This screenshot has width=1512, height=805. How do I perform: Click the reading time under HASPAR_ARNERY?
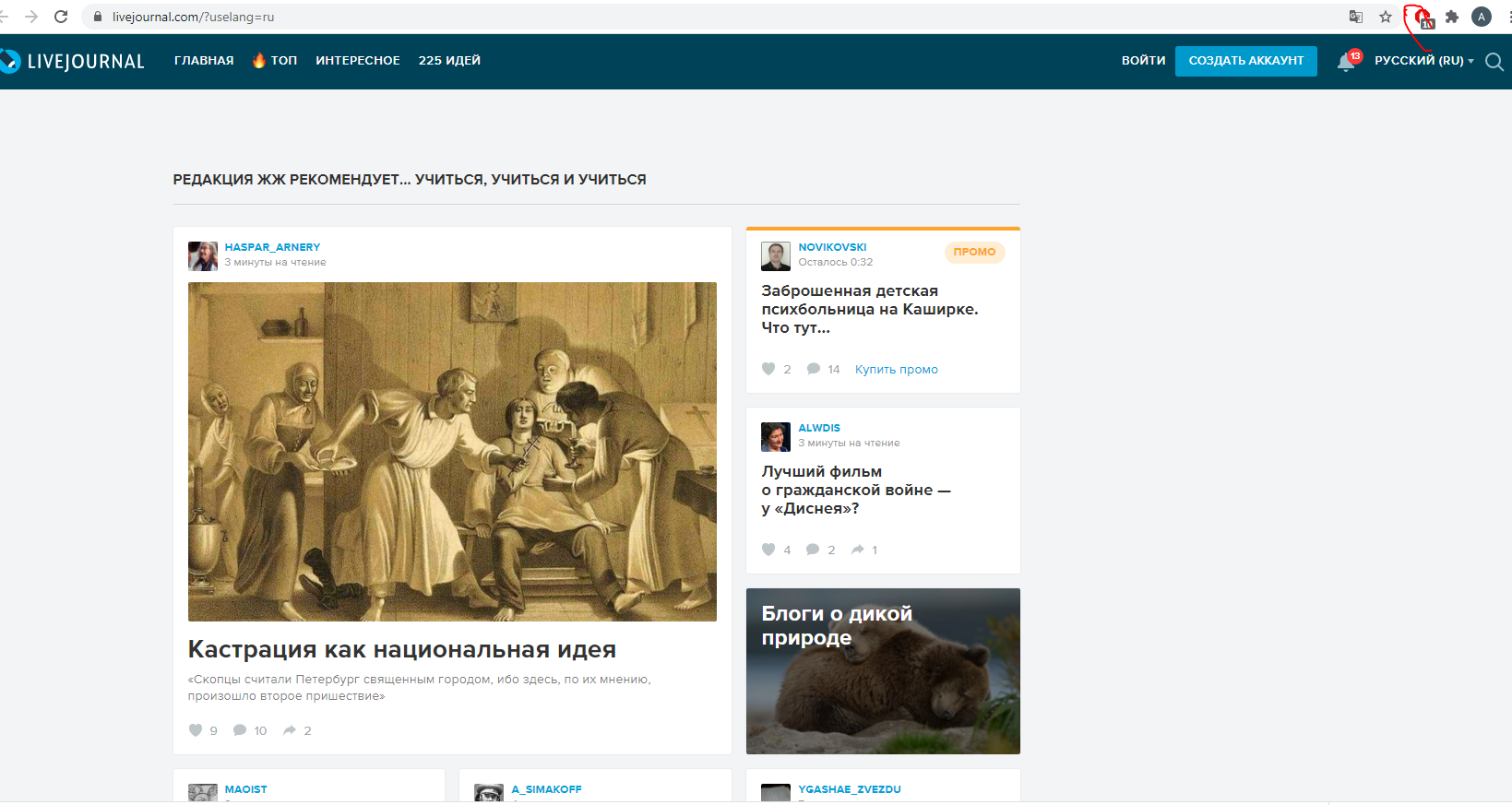click(x=276, y=263)
